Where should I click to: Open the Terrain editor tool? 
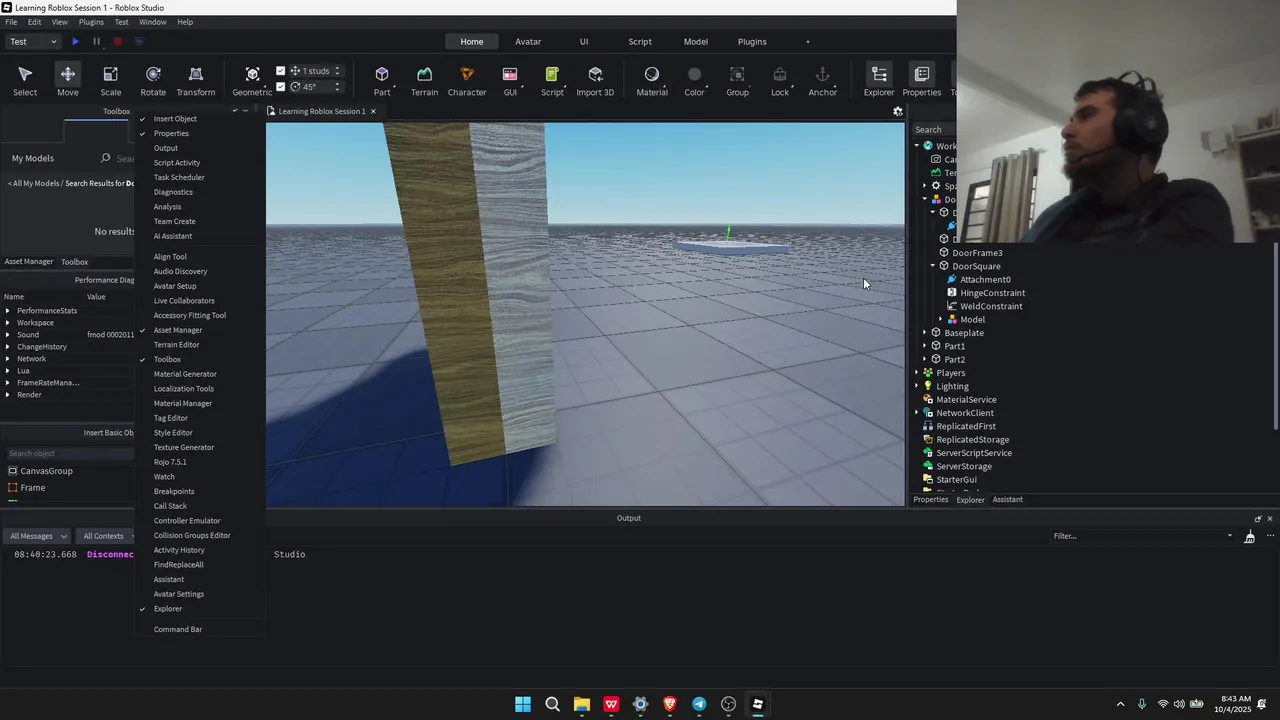tap(424, 81)
